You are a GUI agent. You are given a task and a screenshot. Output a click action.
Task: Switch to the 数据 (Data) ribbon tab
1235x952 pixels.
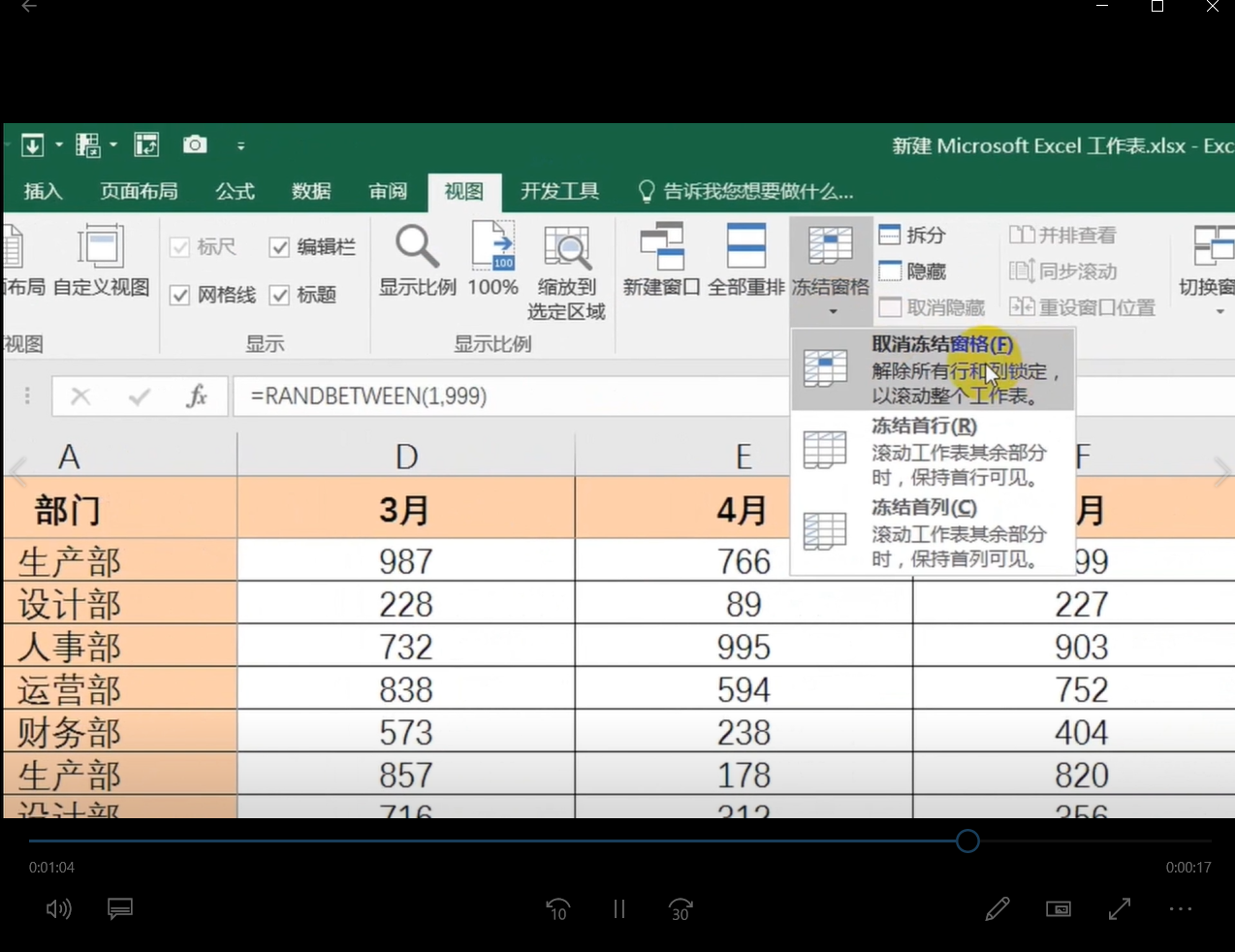311,191
